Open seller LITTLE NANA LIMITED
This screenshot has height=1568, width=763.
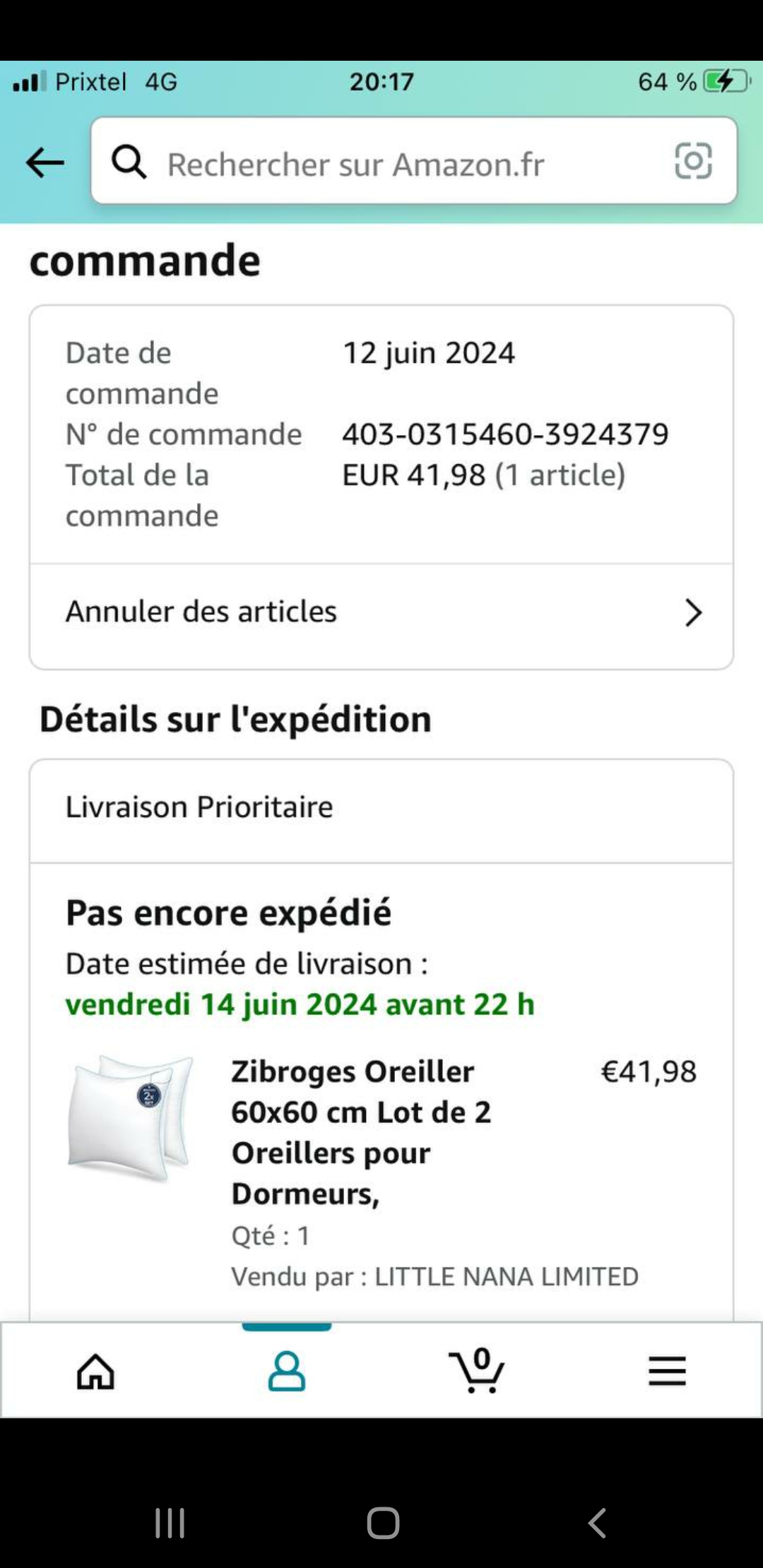tap(506, 1276)
